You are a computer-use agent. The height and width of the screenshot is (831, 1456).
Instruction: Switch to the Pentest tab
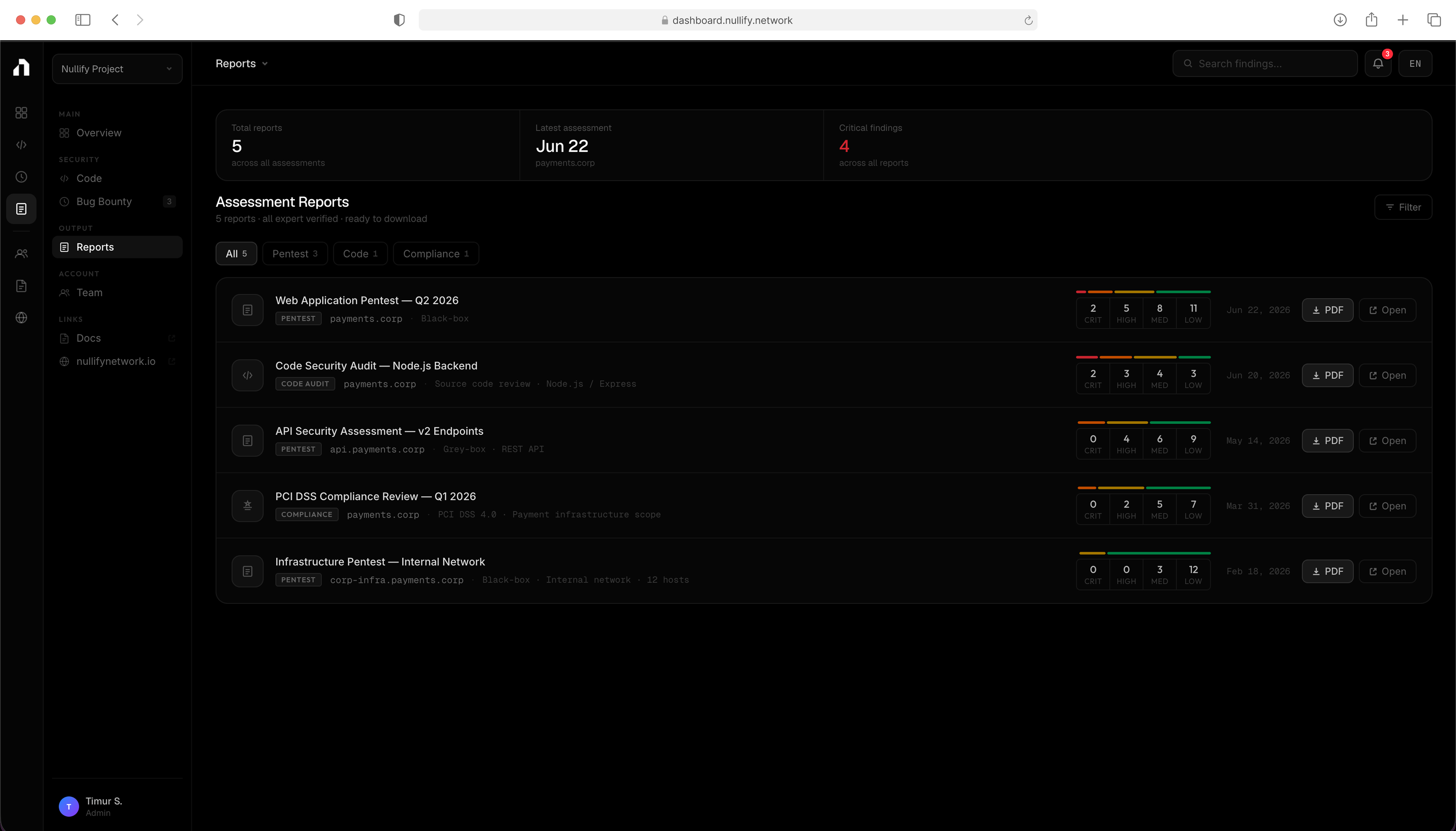pos(295,253)
